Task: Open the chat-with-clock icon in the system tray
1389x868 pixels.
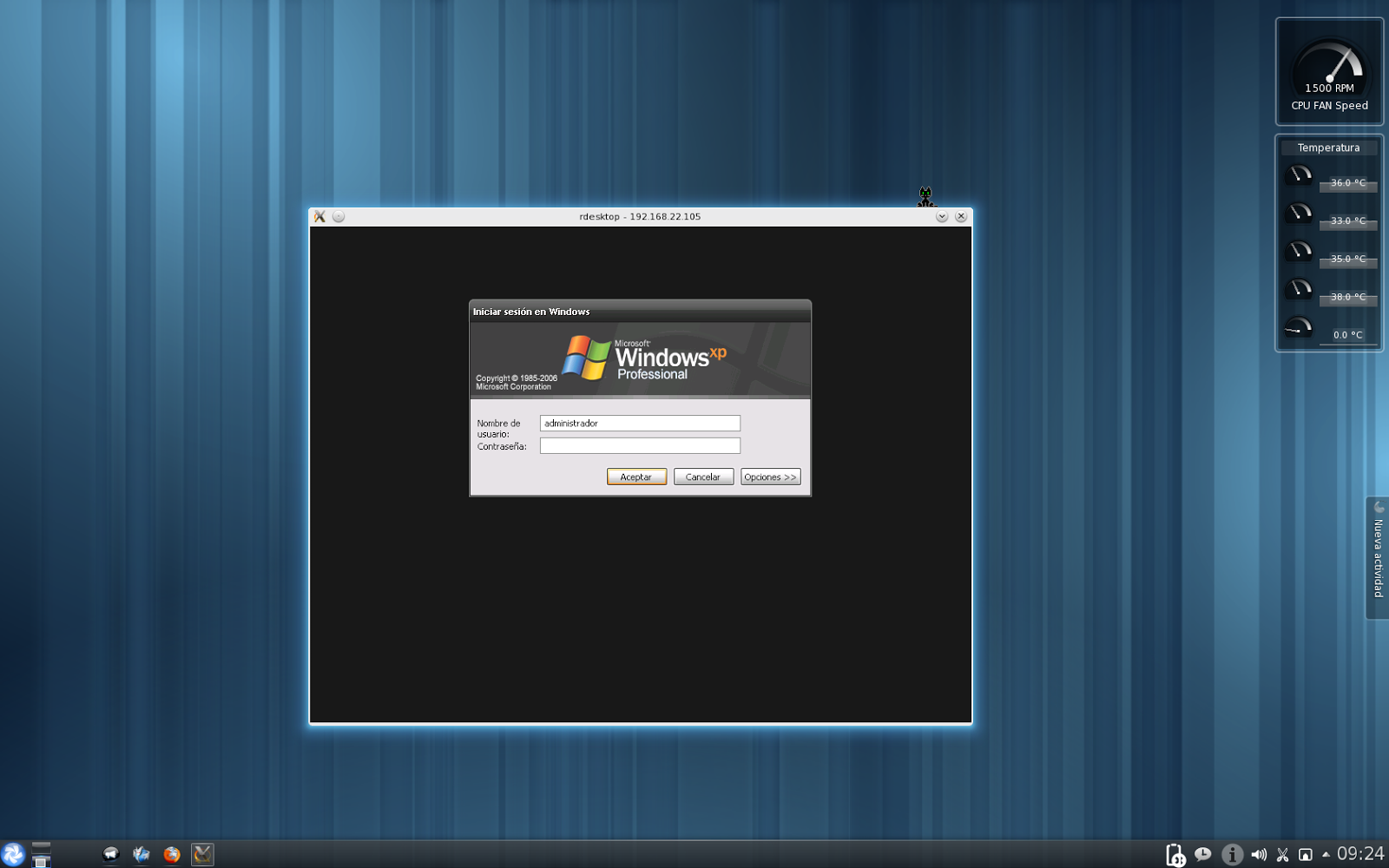Action: pyautogui.click(x=1203, y=853)
